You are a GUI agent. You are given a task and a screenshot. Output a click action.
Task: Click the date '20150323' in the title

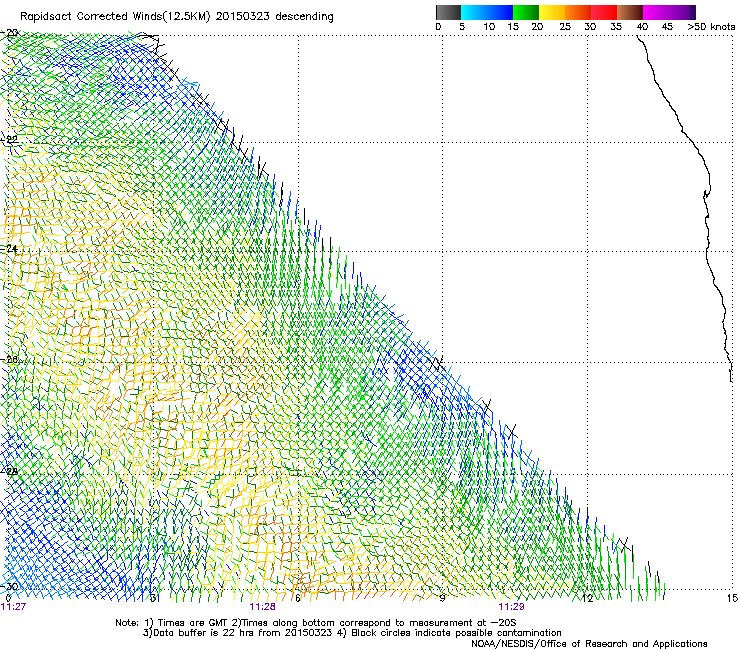pos(243,17)
